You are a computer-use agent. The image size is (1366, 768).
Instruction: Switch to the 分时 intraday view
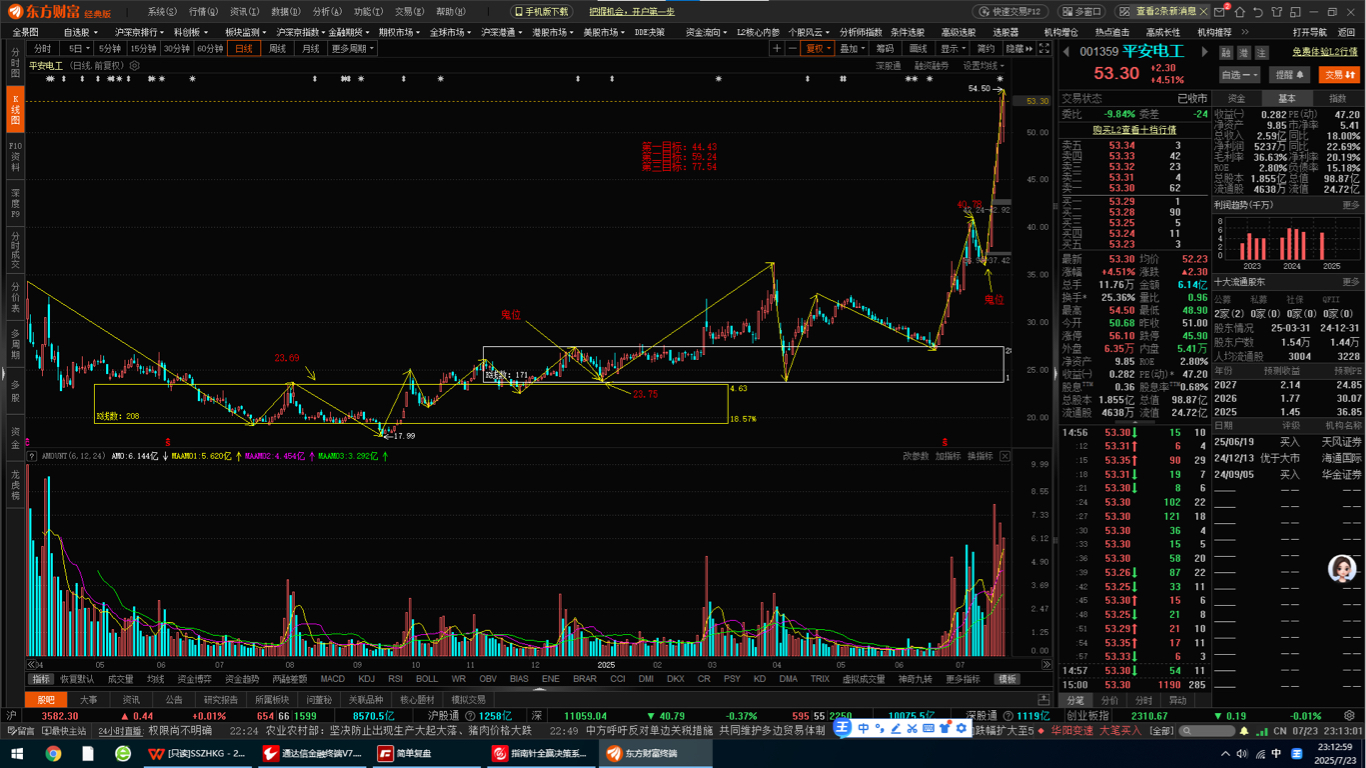point(43,48)
